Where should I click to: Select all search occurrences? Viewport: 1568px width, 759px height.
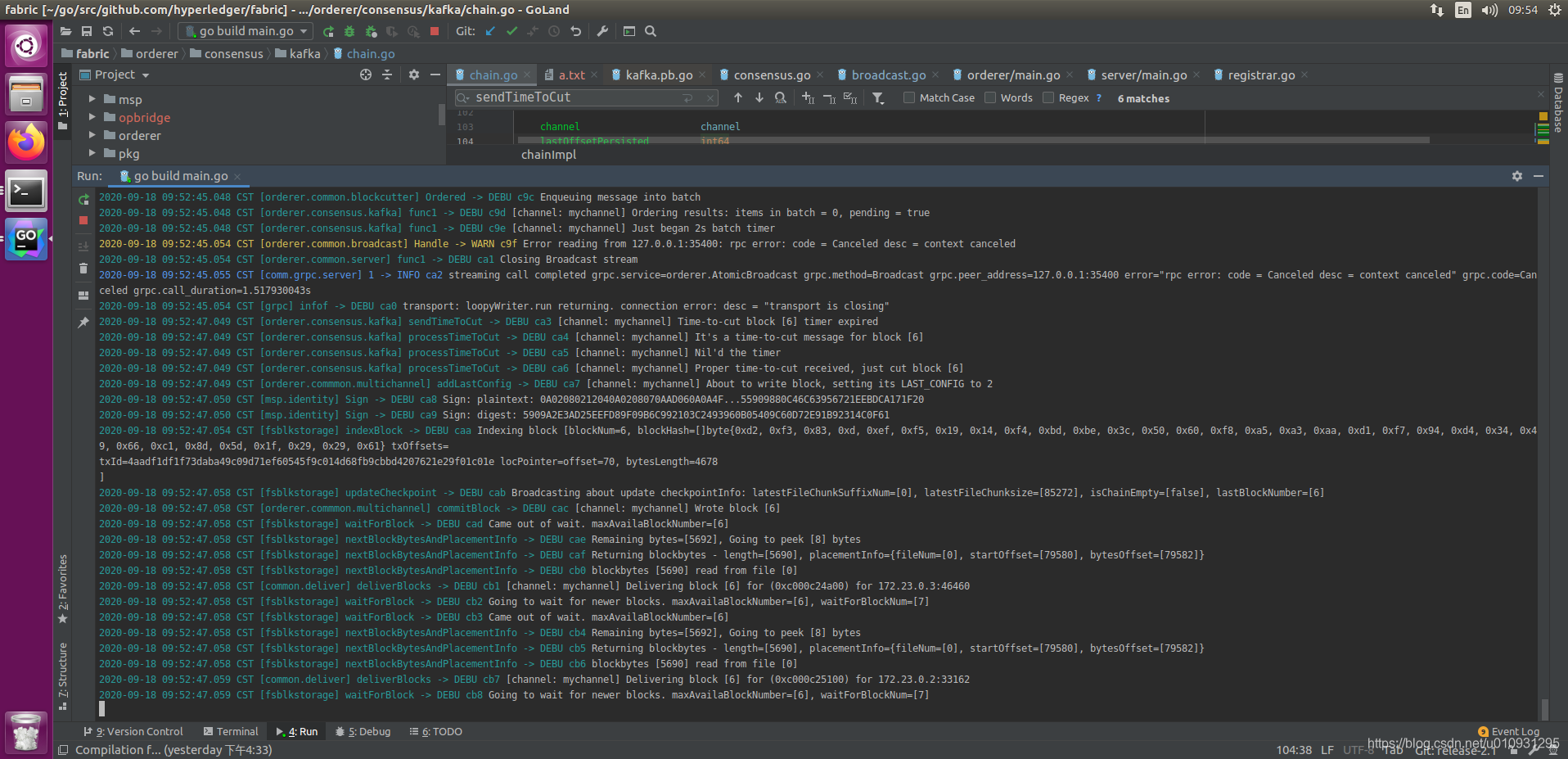[x=850, y=97]
